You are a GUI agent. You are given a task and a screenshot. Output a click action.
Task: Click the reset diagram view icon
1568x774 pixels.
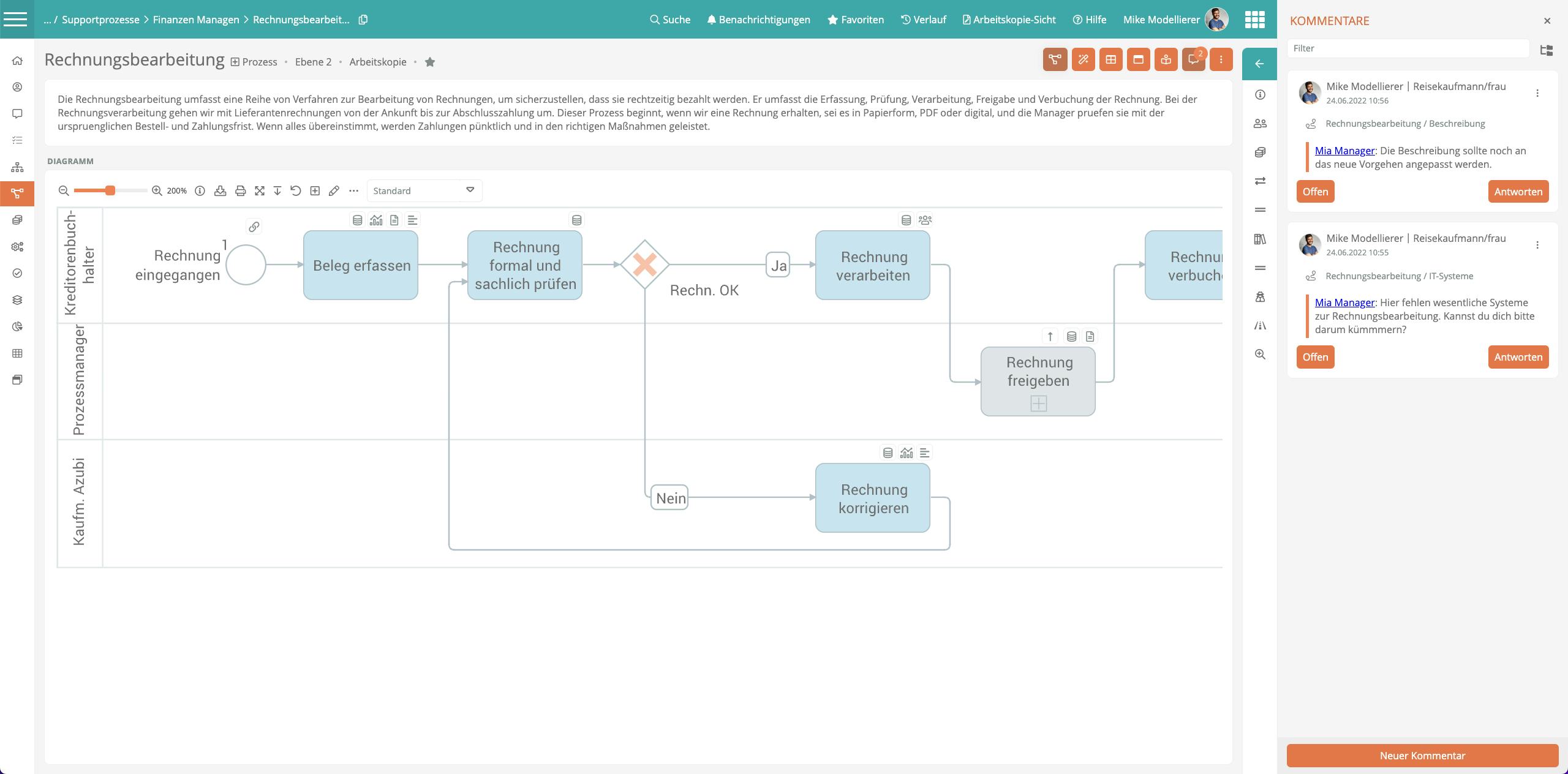[296, 191]
